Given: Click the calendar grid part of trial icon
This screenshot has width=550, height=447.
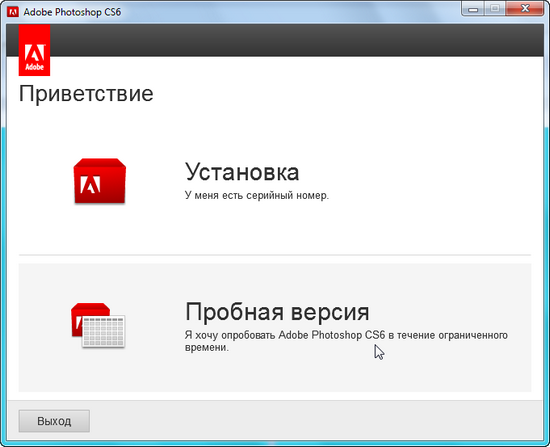Looking at the screenshot, I should coord(103,332).
